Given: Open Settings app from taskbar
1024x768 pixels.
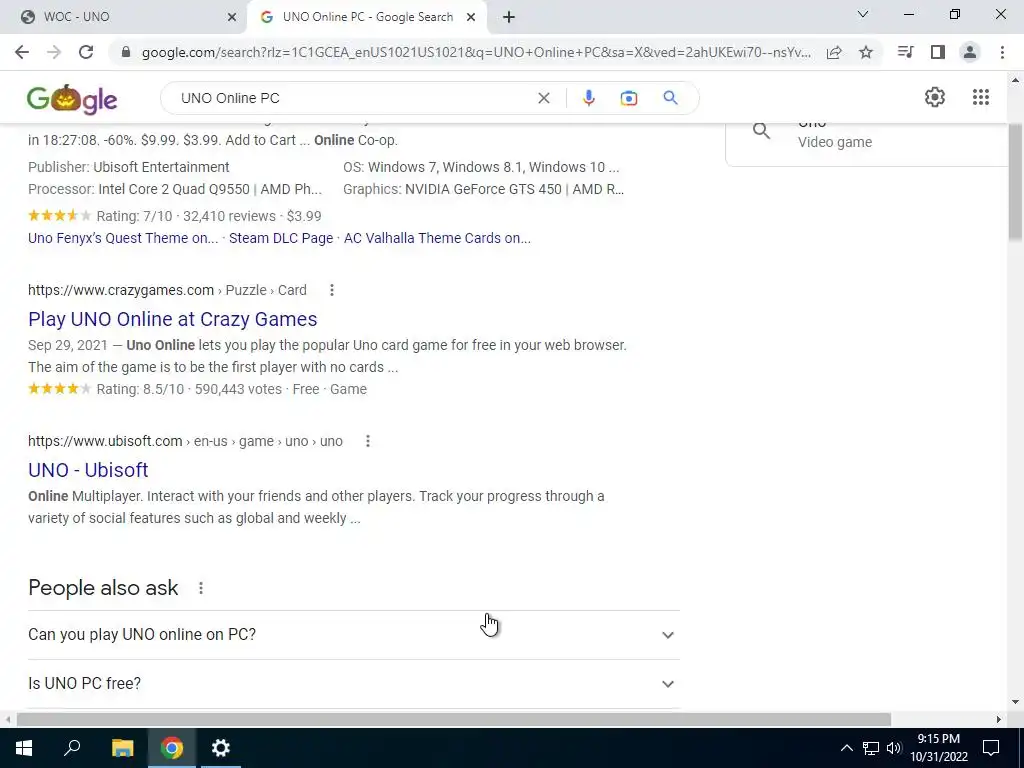Looking at the screenshot, I should (x=221, y=748).
